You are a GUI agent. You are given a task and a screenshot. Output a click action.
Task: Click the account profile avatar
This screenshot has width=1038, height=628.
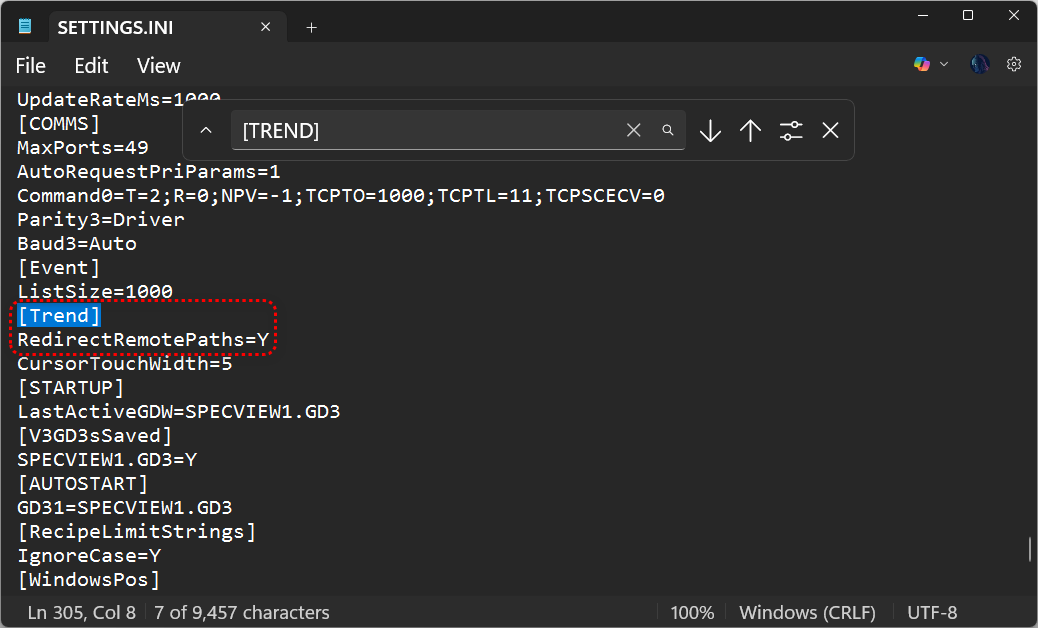979,64
